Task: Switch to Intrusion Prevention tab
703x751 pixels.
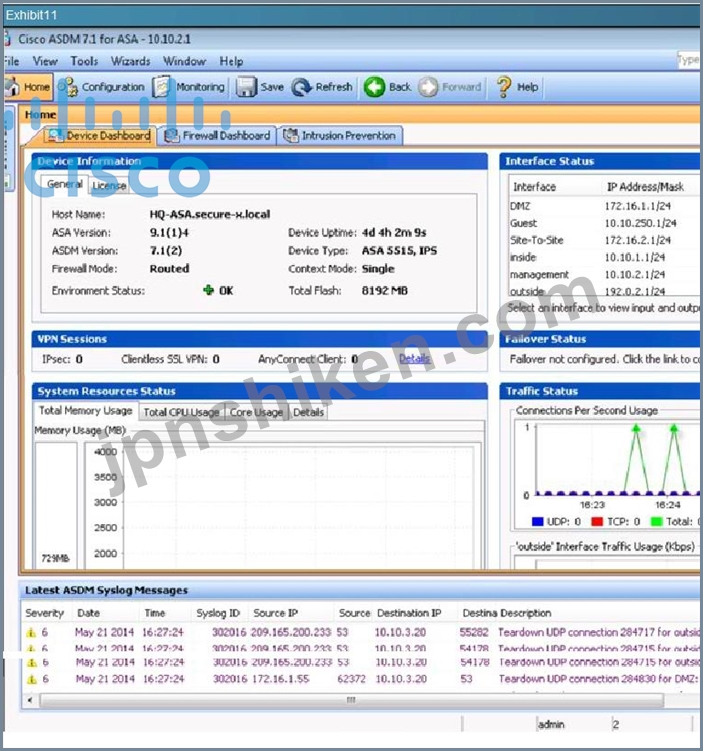Action: pyautogui.click(x=340, y=136)
